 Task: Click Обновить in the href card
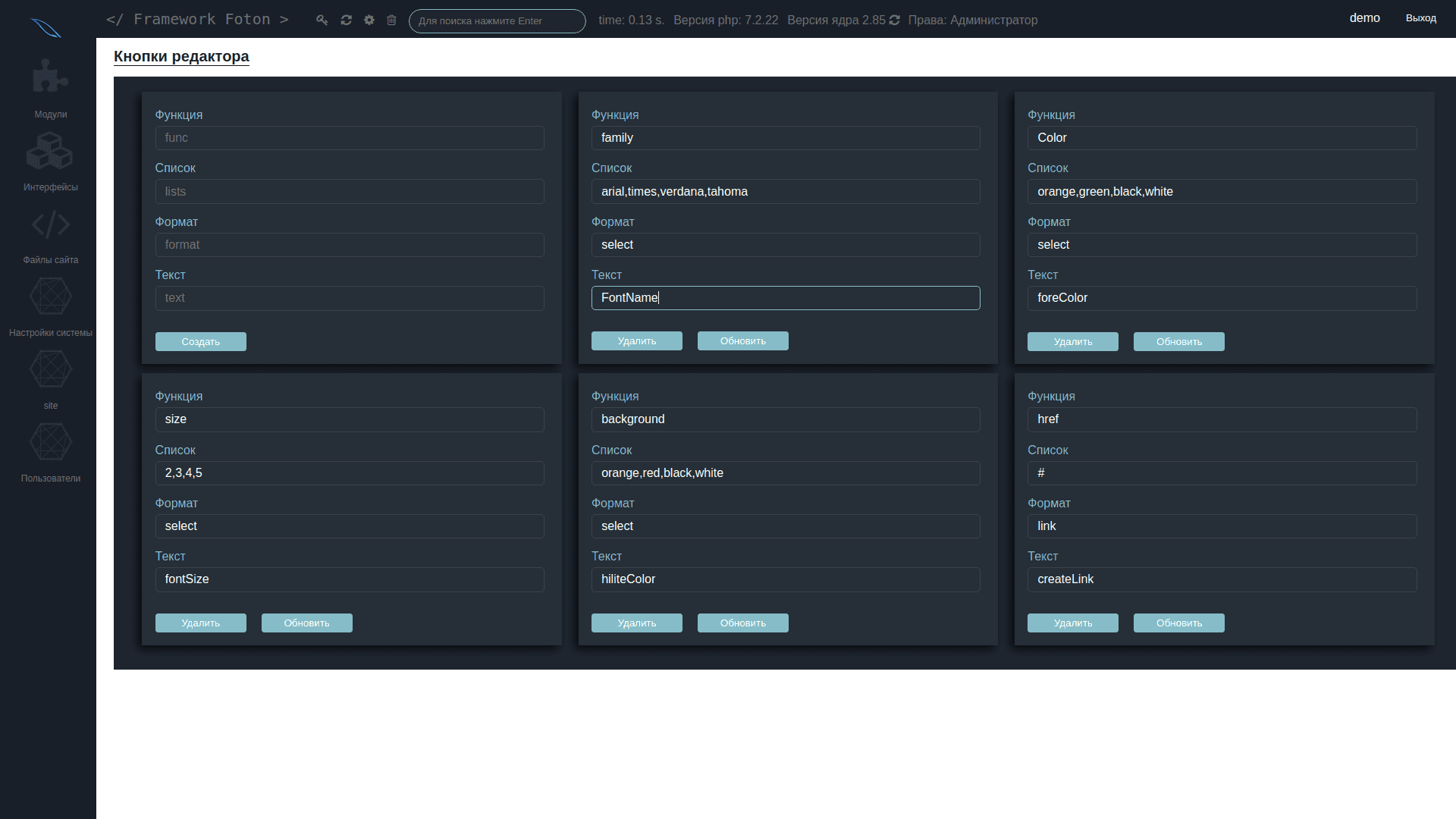pyautogui.click(x=1178, y=623)
